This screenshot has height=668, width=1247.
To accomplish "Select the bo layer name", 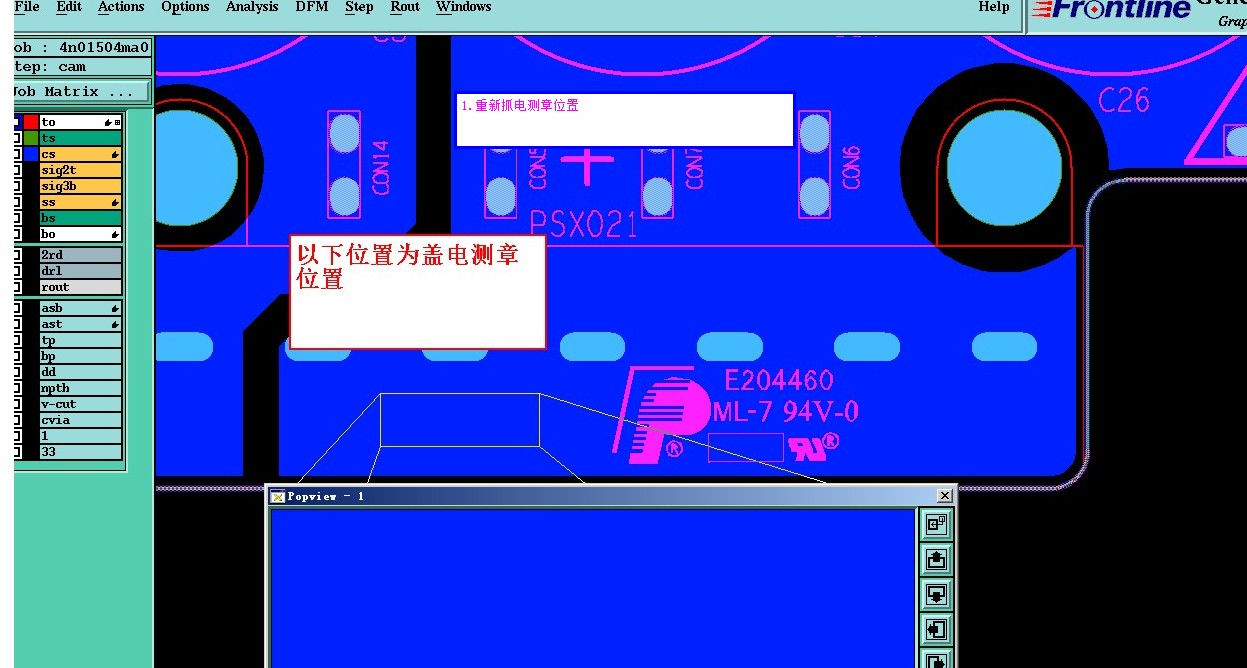I will point(80,234).
